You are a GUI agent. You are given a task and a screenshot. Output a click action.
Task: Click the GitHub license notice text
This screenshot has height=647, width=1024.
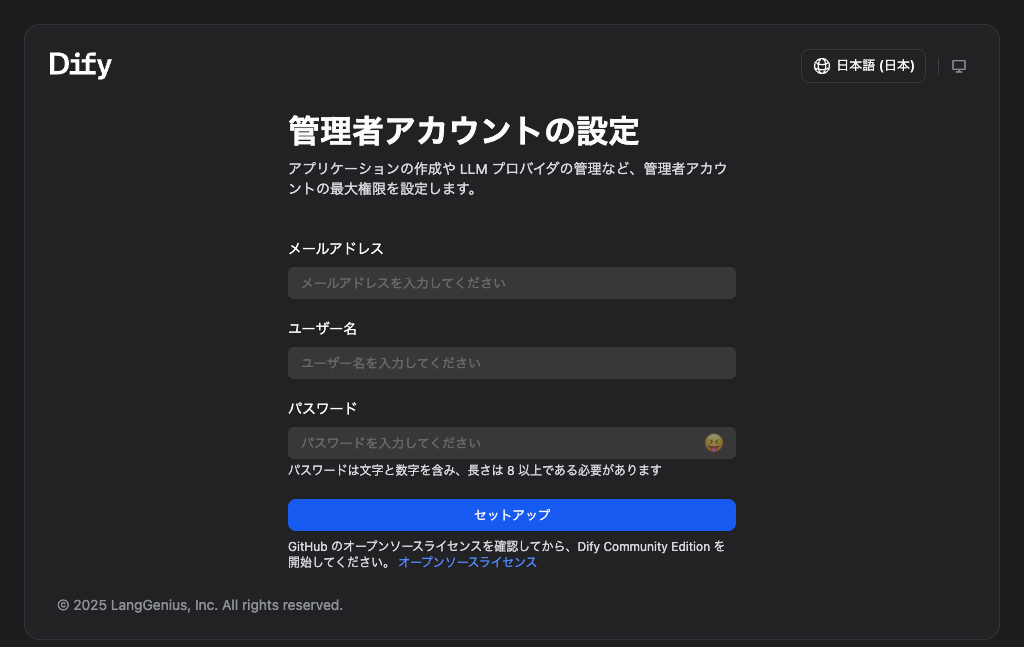(505, 546)
